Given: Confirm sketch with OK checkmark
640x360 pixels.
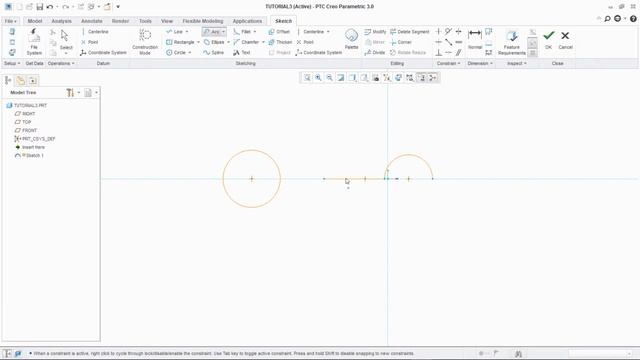Looking at the screenshot, I should (x=549, y=40).
